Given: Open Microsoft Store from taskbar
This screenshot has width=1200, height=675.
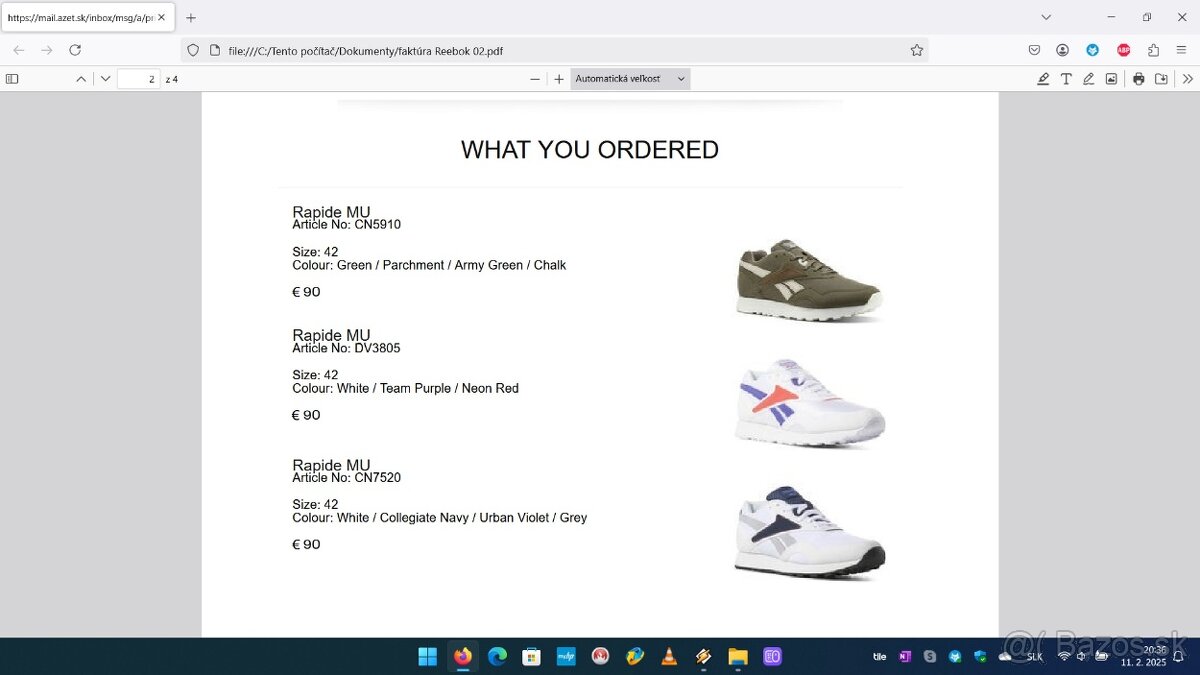Looking at the screenshot, I should click(531, 656).
